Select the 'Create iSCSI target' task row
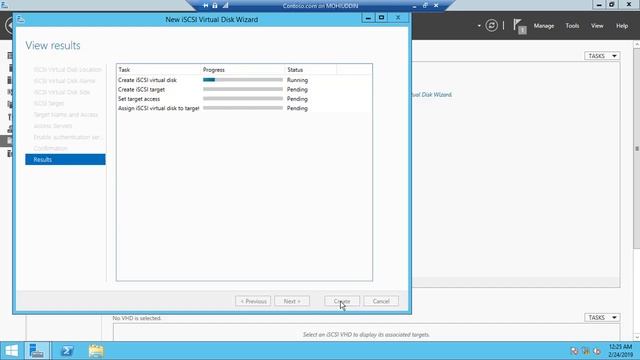Viewport: 640px width, 360px height. pyautogui.click(x=244, y=89)
